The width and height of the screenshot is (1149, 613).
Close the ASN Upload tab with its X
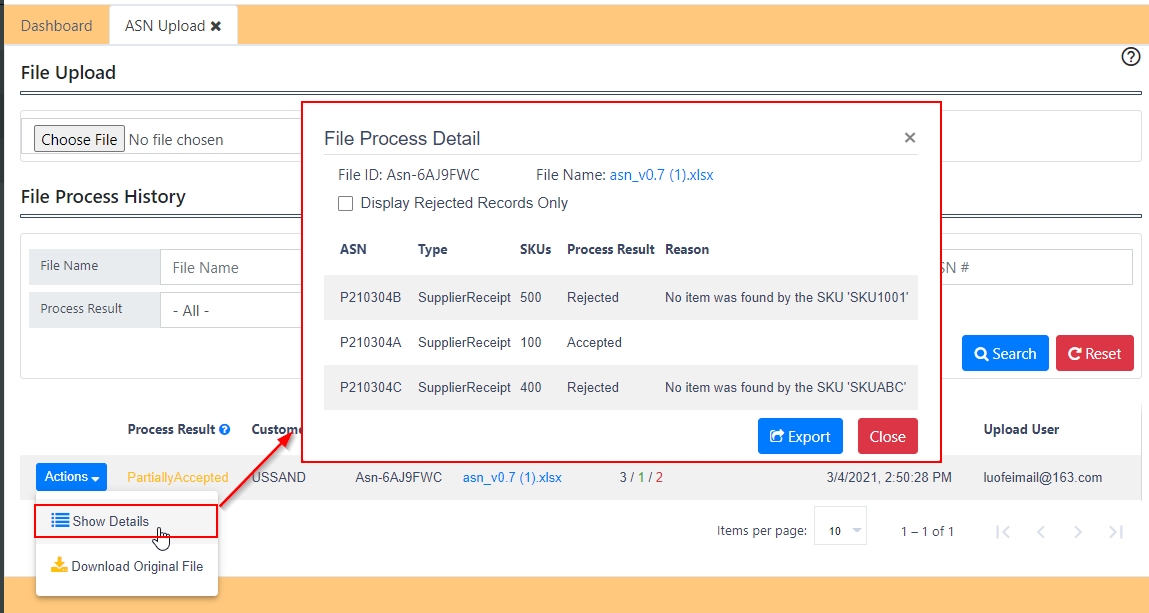point(218,27)
